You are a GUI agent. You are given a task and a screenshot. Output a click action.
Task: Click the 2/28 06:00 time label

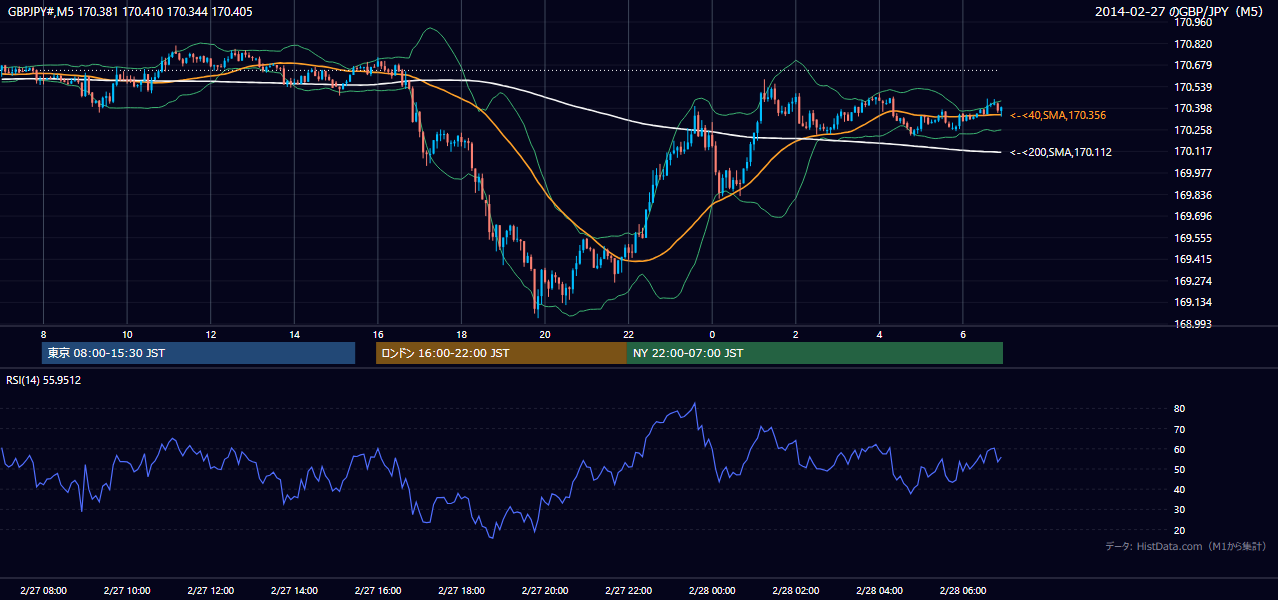click(x=962, y=590)
